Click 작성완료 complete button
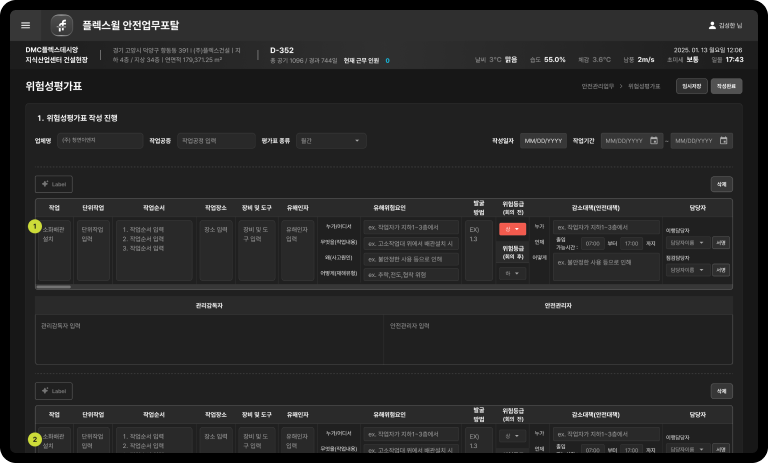The image size is (768, 463). click(726, 86)
